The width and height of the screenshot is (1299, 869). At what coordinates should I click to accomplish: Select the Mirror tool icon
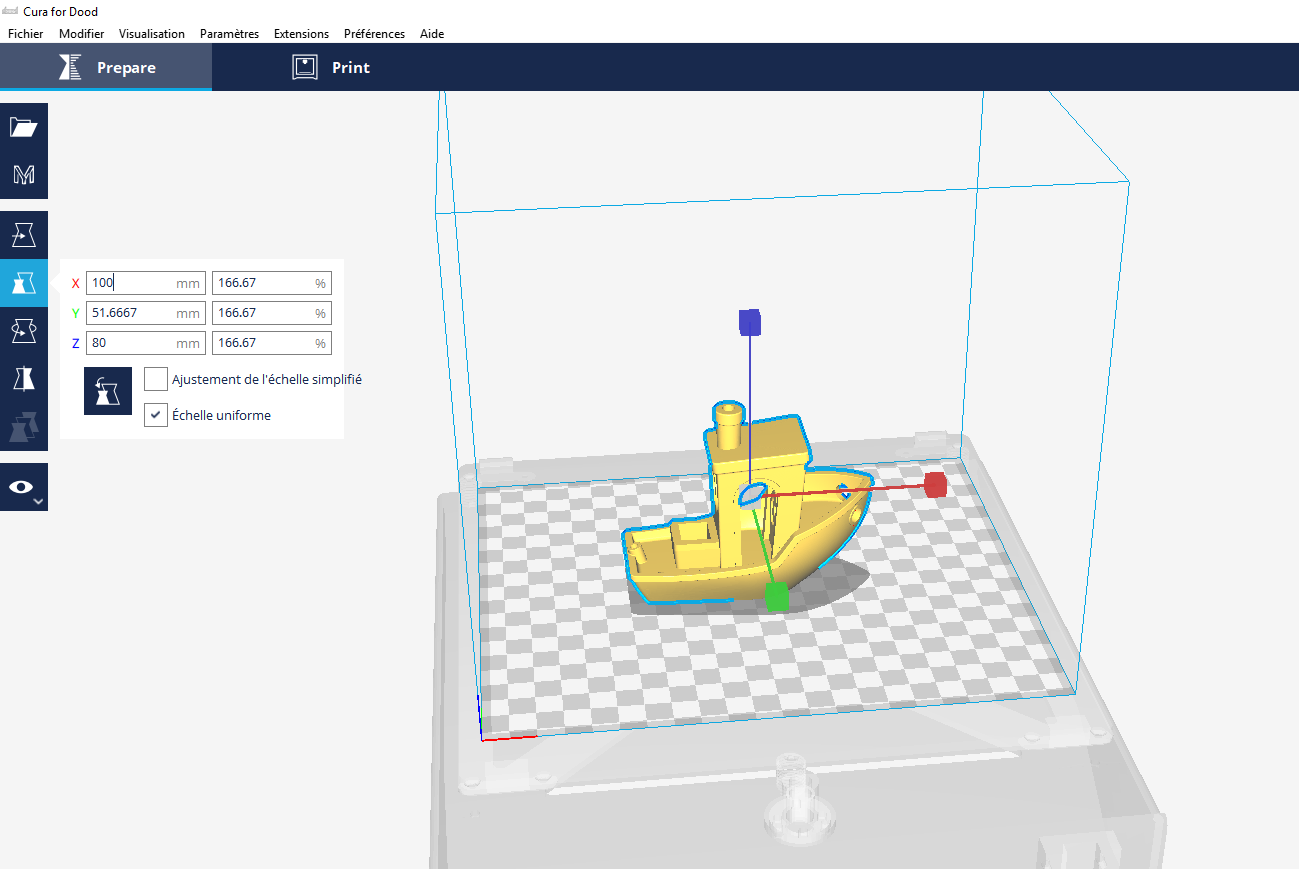(24, 379)
